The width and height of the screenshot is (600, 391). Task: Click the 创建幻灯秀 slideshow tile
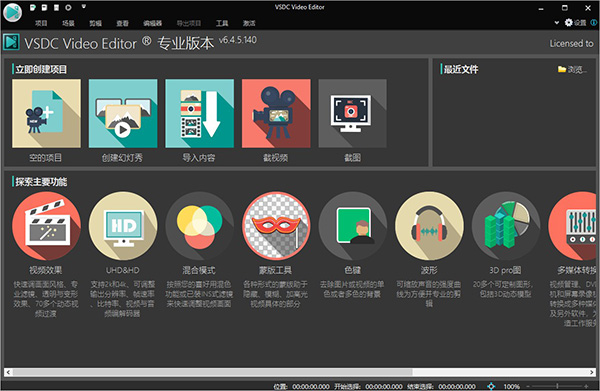(x=123, y=113)
